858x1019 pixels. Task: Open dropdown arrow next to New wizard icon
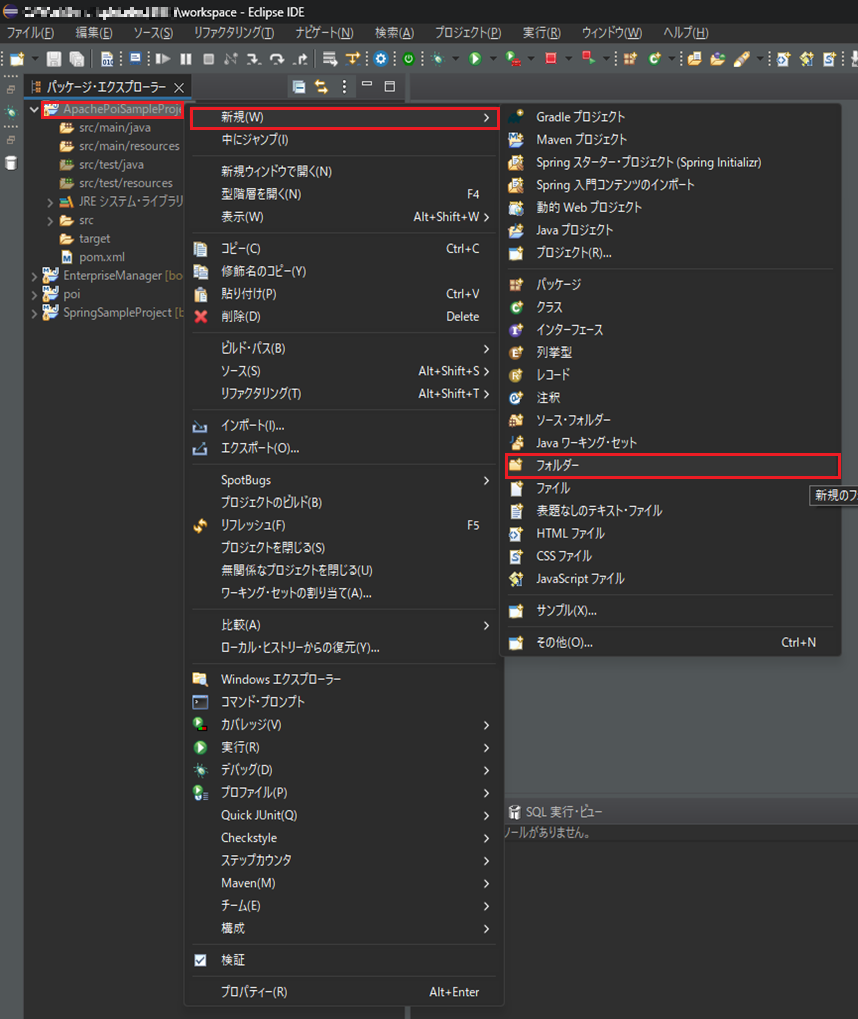point(35,59)
